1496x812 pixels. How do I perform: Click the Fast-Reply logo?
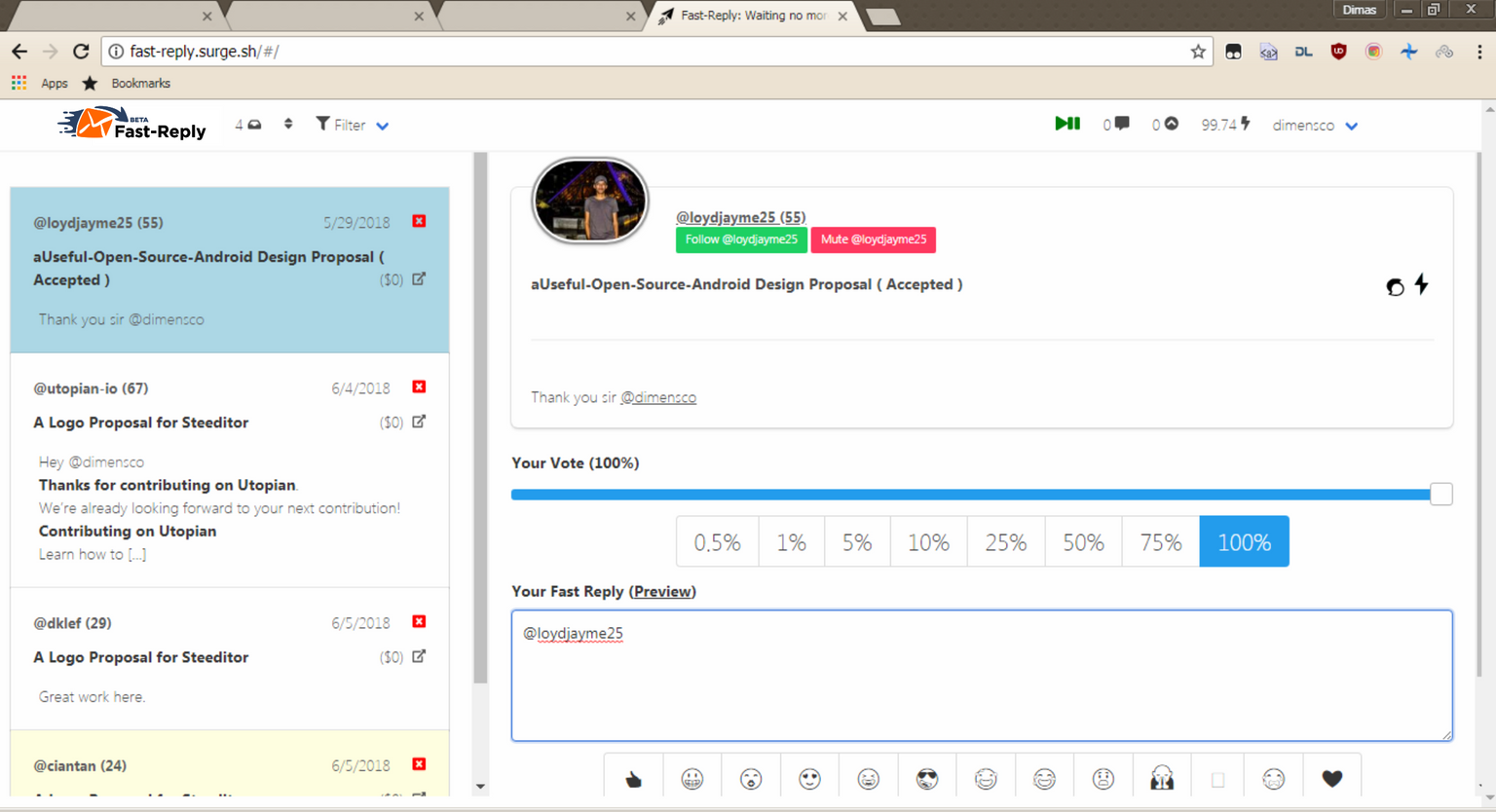(132, 125)
